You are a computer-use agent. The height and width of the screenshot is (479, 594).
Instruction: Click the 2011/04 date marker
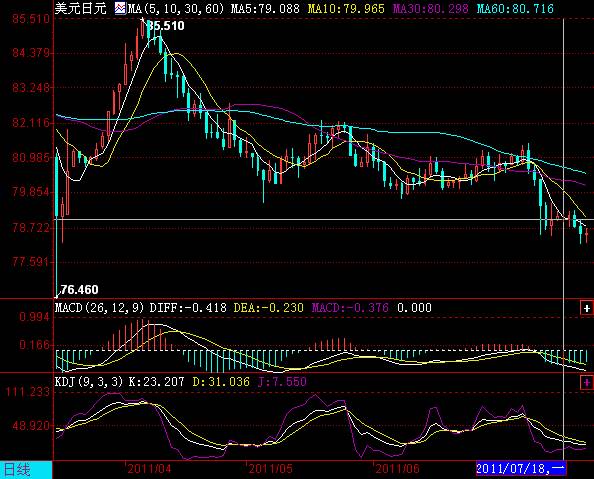pyautogui.click(x=149, y=469)
